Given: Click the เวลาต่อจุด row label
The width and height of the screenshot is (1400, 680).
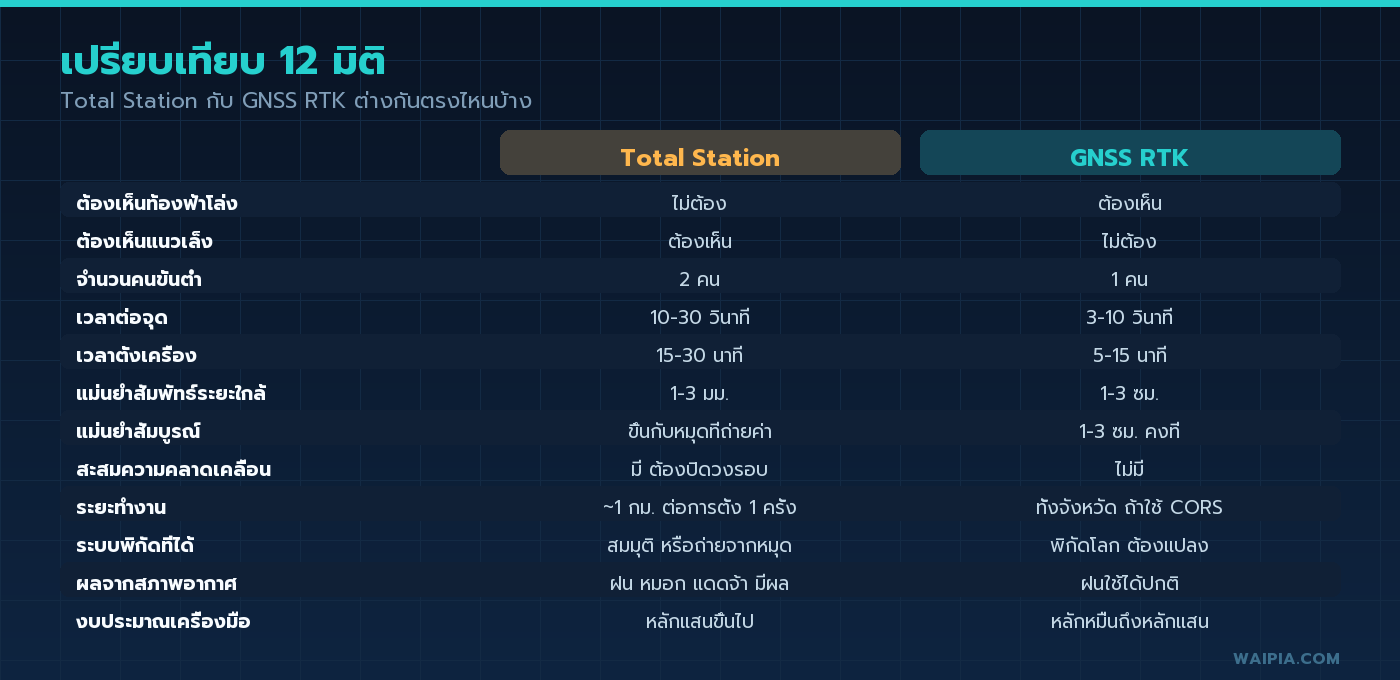Looking at the screenshot, I should [122, 318].
